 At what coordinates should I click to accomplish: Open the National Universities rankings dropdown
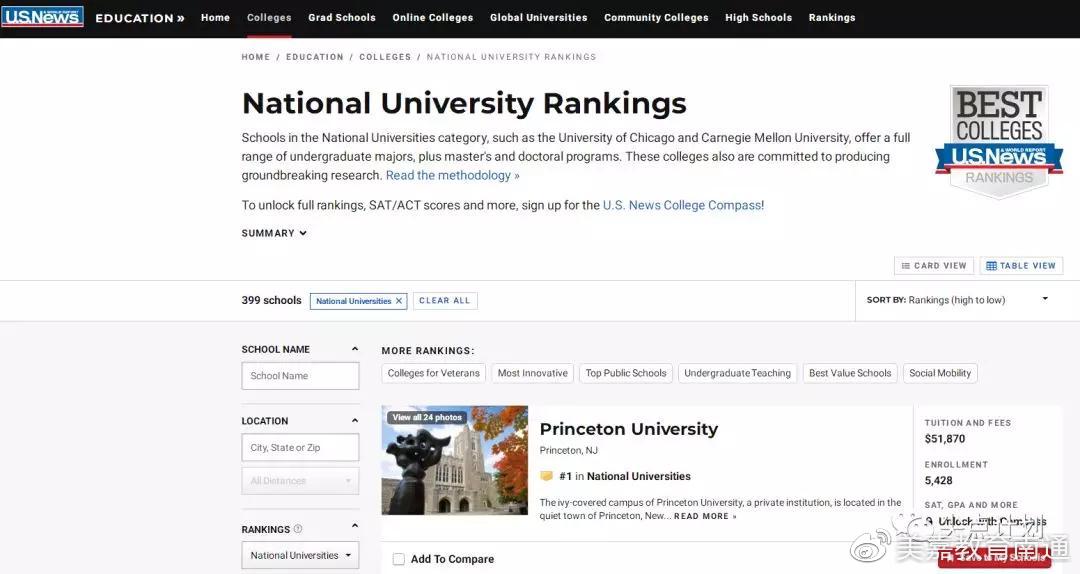pyautogui.click(x=300, y=555)
